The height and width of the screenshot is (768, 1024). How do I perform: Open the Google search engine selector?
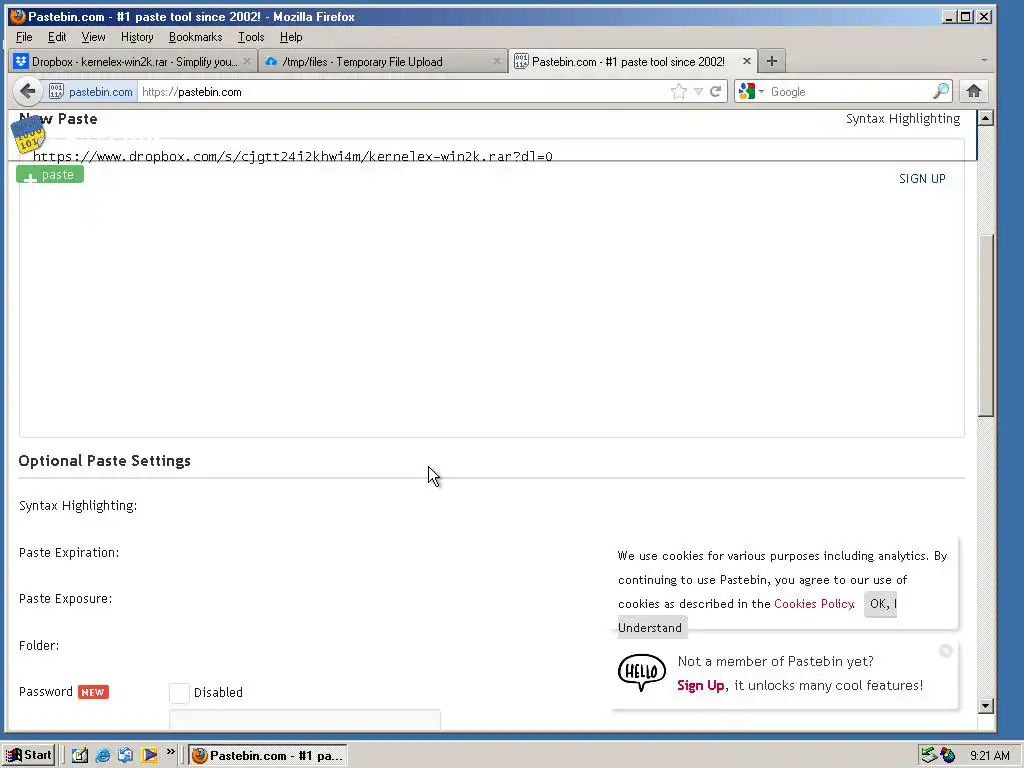coord(750,91)
